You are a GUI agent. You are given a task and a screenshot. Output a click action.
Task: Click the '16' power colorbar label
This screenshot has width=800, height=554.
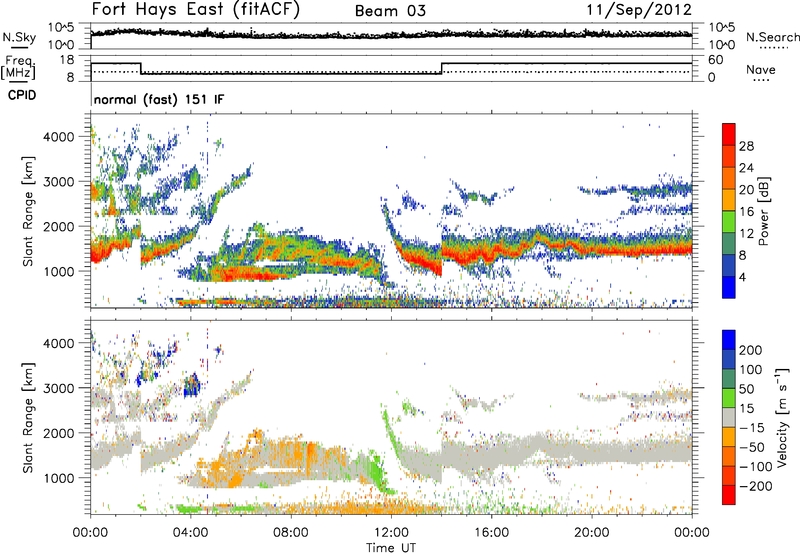(746, 212)
